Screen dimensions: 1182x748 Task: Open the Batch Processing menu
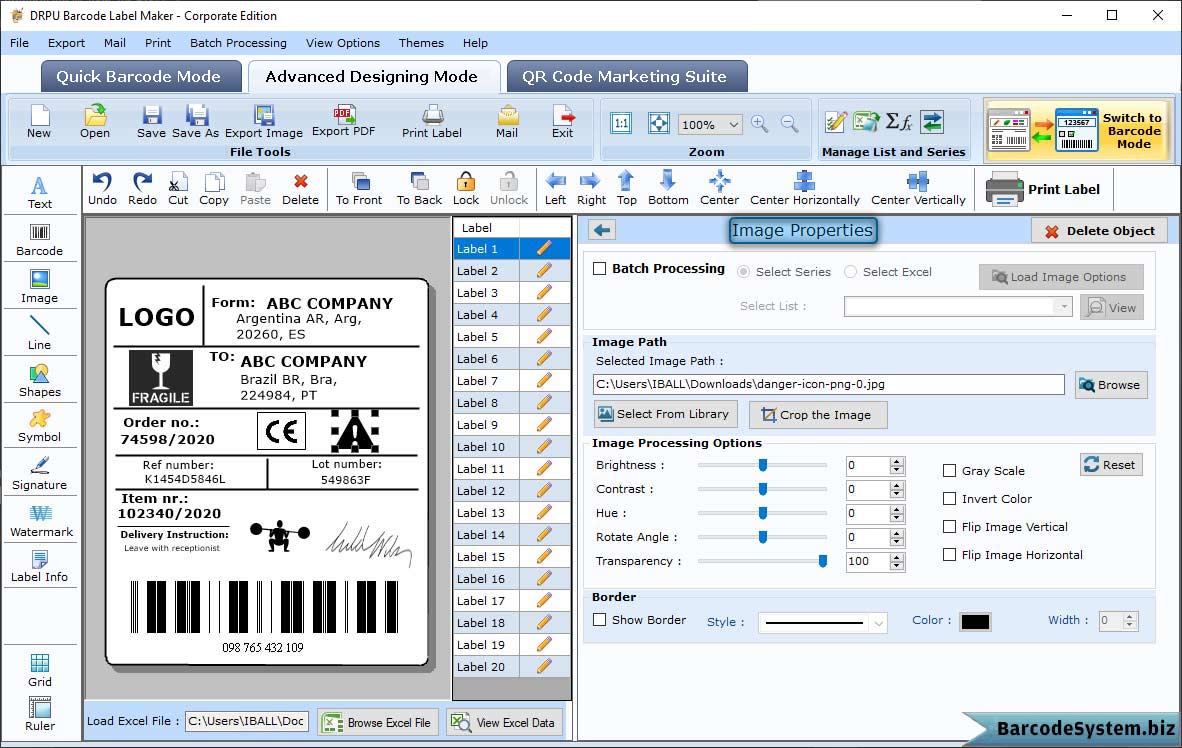[238, 43]
